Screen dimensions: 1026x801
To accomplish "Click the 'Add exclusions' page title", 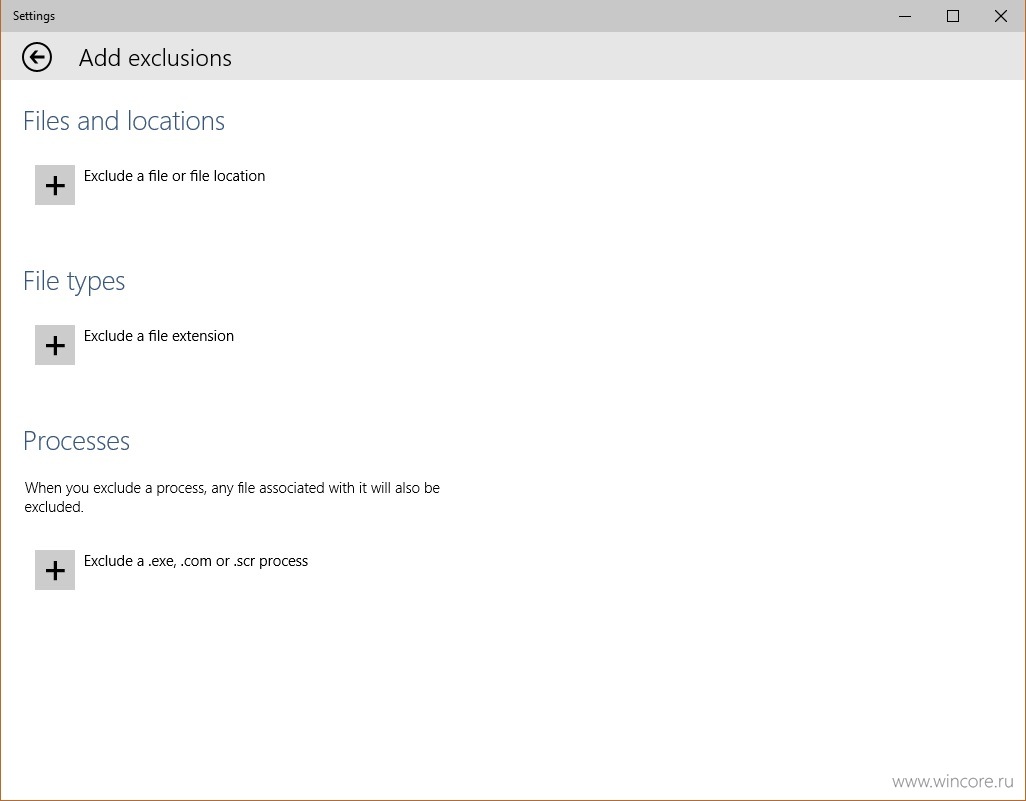I will tap(155, 58).
